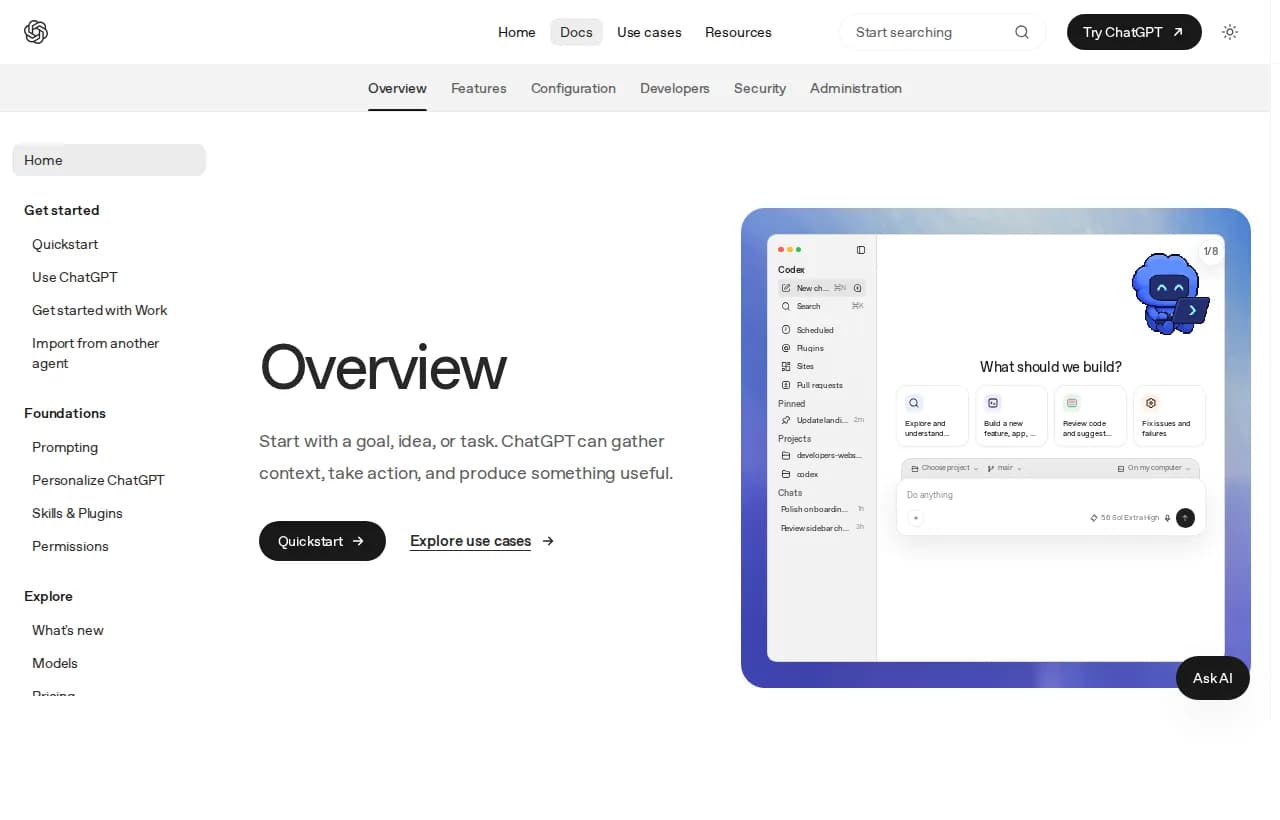Viewport: 1280px width, 820px height.
Task: Open Resources in the top navigation
Action: tap(738, 32)
